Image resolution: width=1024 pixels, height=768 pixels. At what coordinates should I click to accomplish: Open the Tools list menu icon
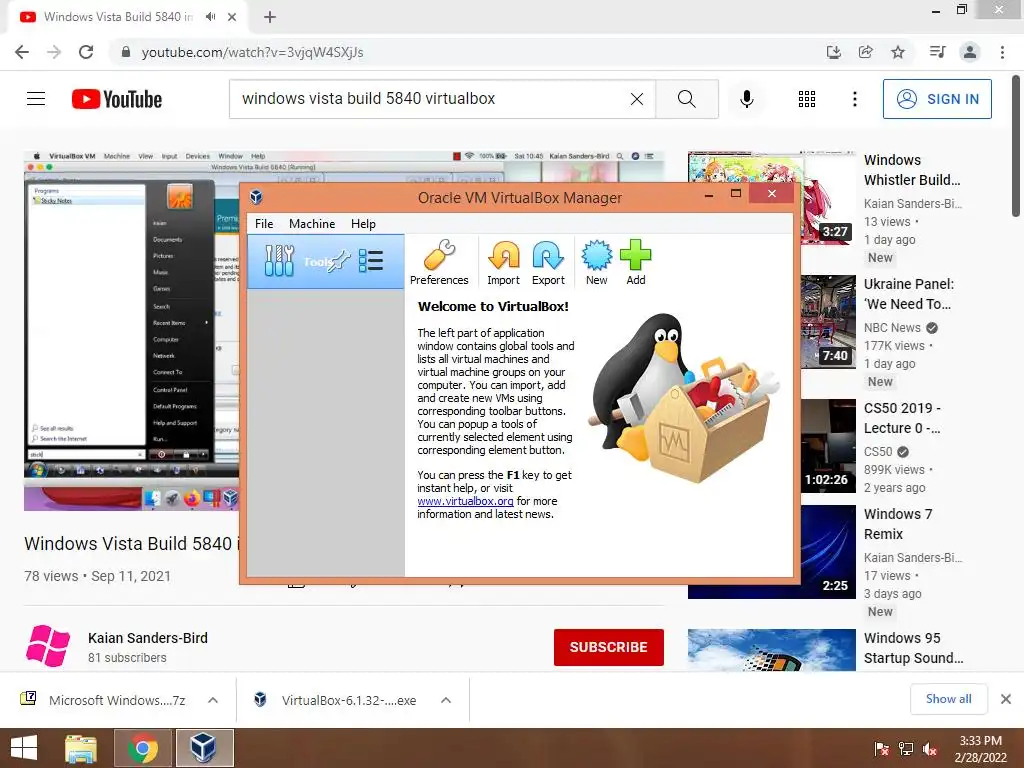[x=371, y=261]
